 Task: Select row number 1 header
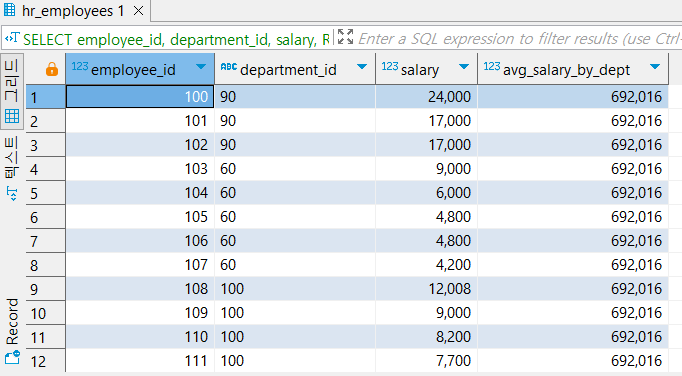coord(46,97)
